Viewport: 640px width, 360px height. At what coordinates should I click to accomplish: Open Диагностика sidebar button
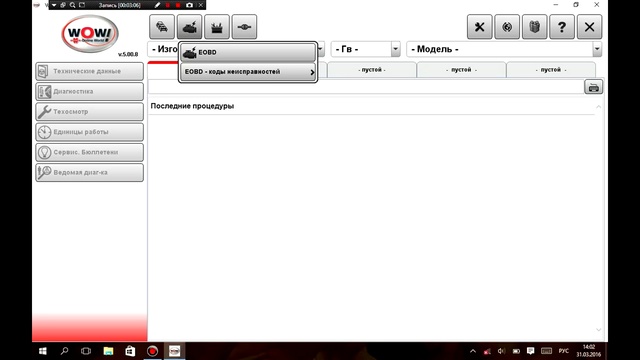coord(90,91)
